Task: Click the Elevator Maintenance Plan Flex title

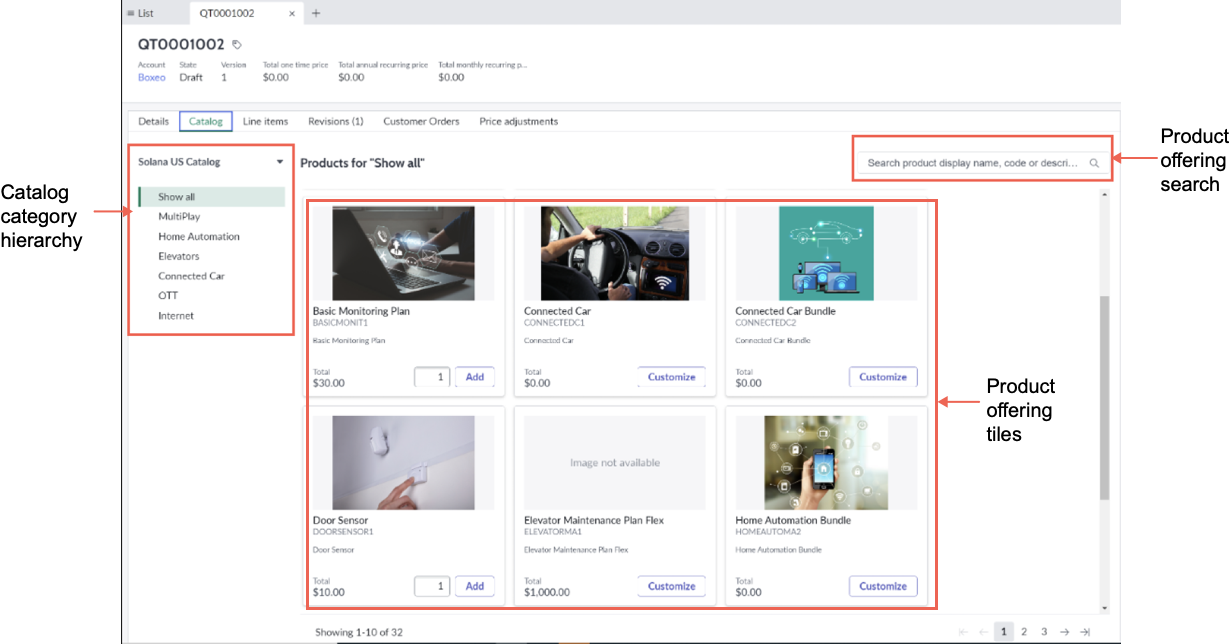Action: [594, 520]
